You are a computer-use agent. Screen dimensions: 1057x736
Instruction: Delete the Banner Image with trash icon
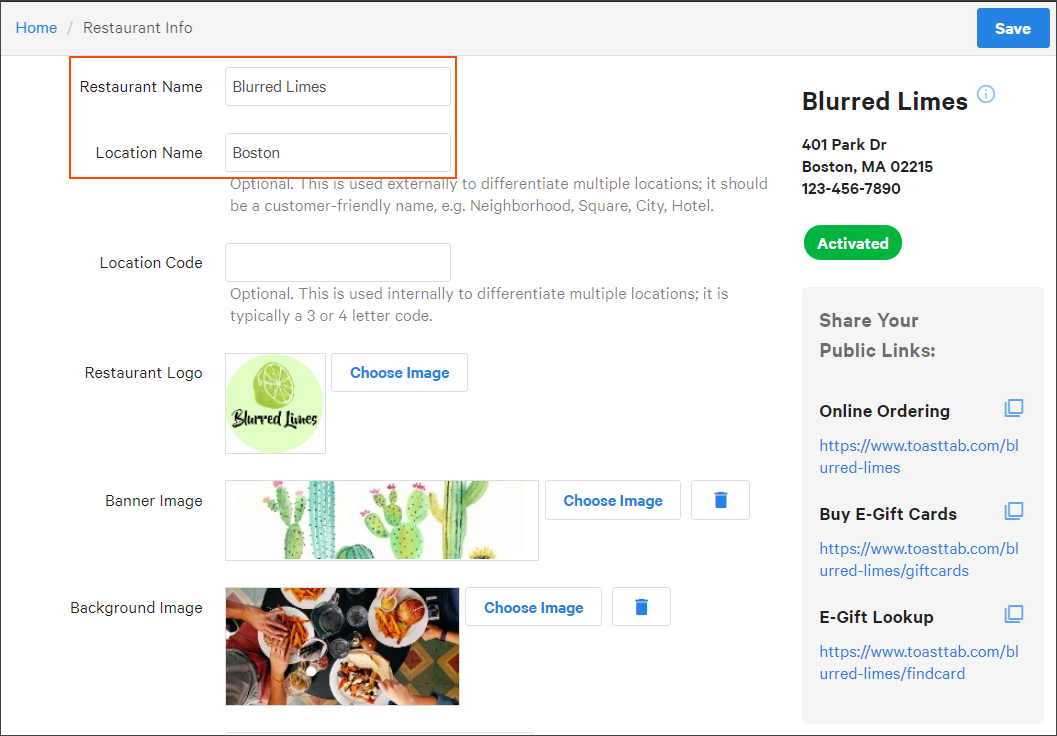(x=720, y=500)
